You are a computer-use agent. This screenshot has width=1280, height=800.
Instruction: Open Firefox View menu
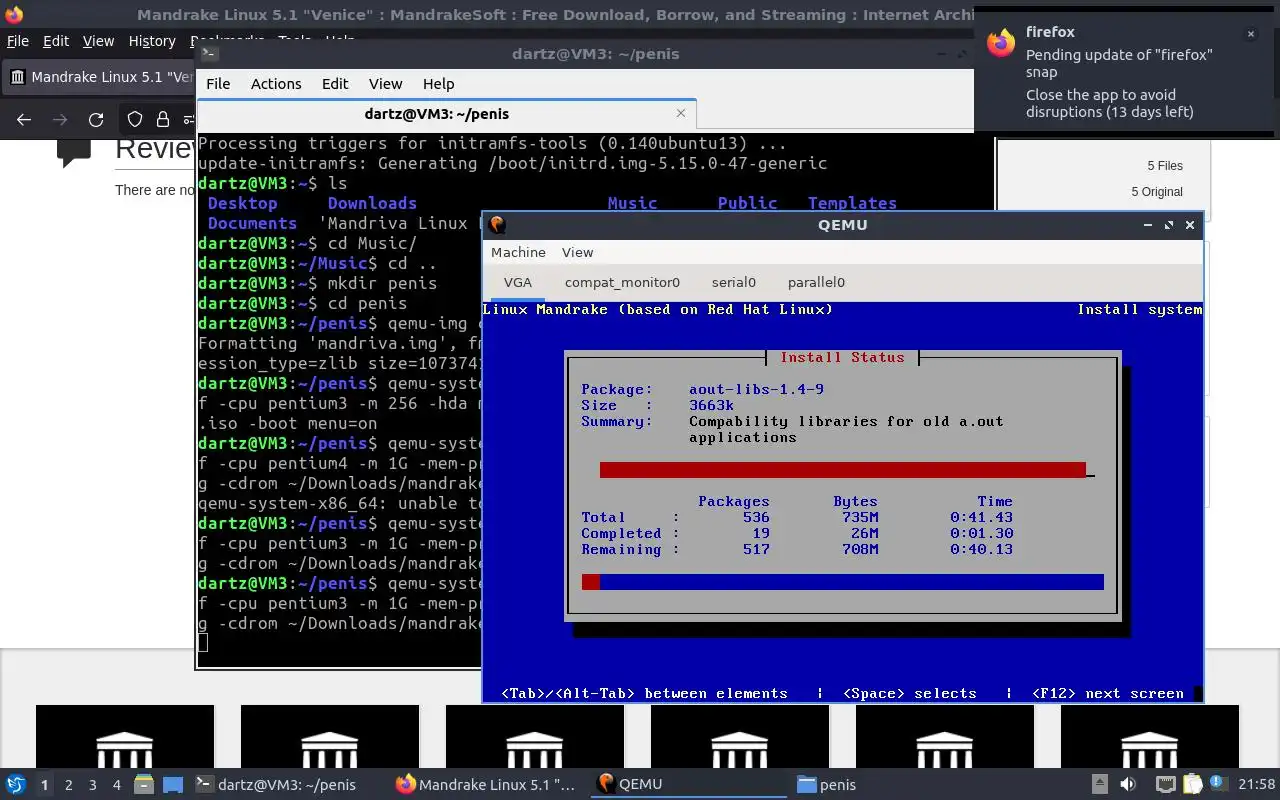[98, 41]
